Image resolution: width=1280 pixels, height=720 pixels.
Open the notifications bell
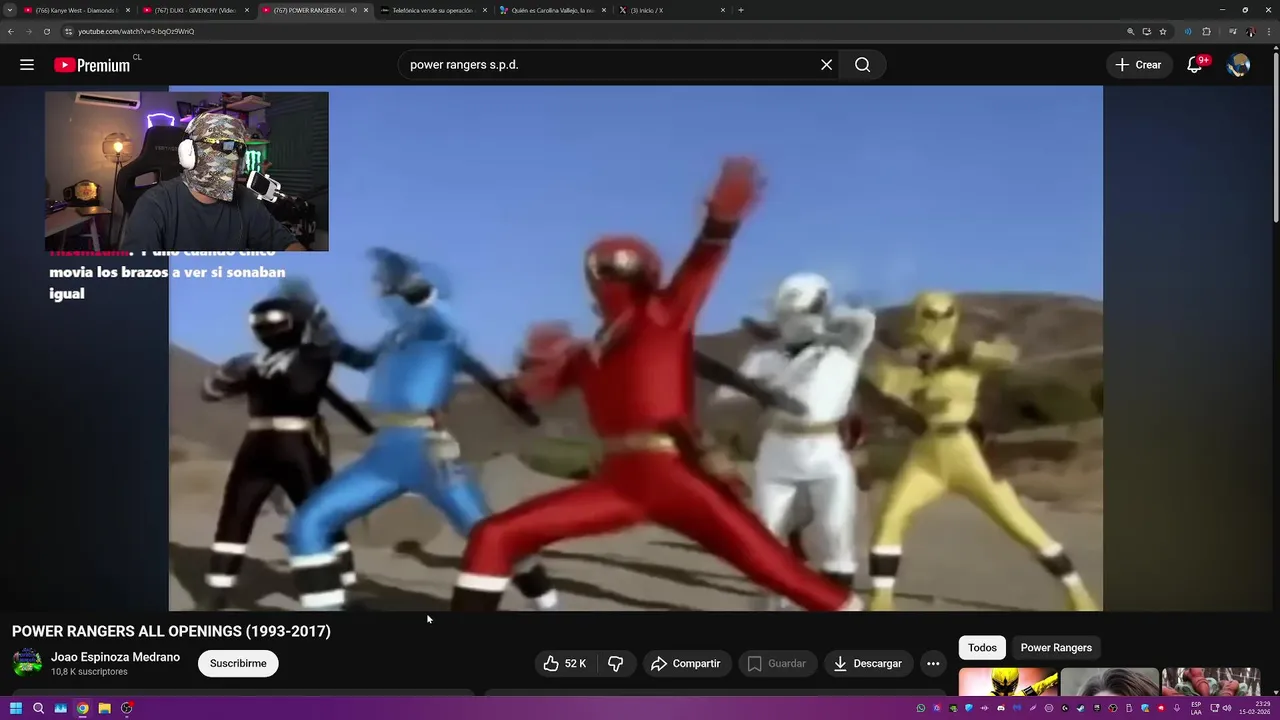tap(1194, 65)
